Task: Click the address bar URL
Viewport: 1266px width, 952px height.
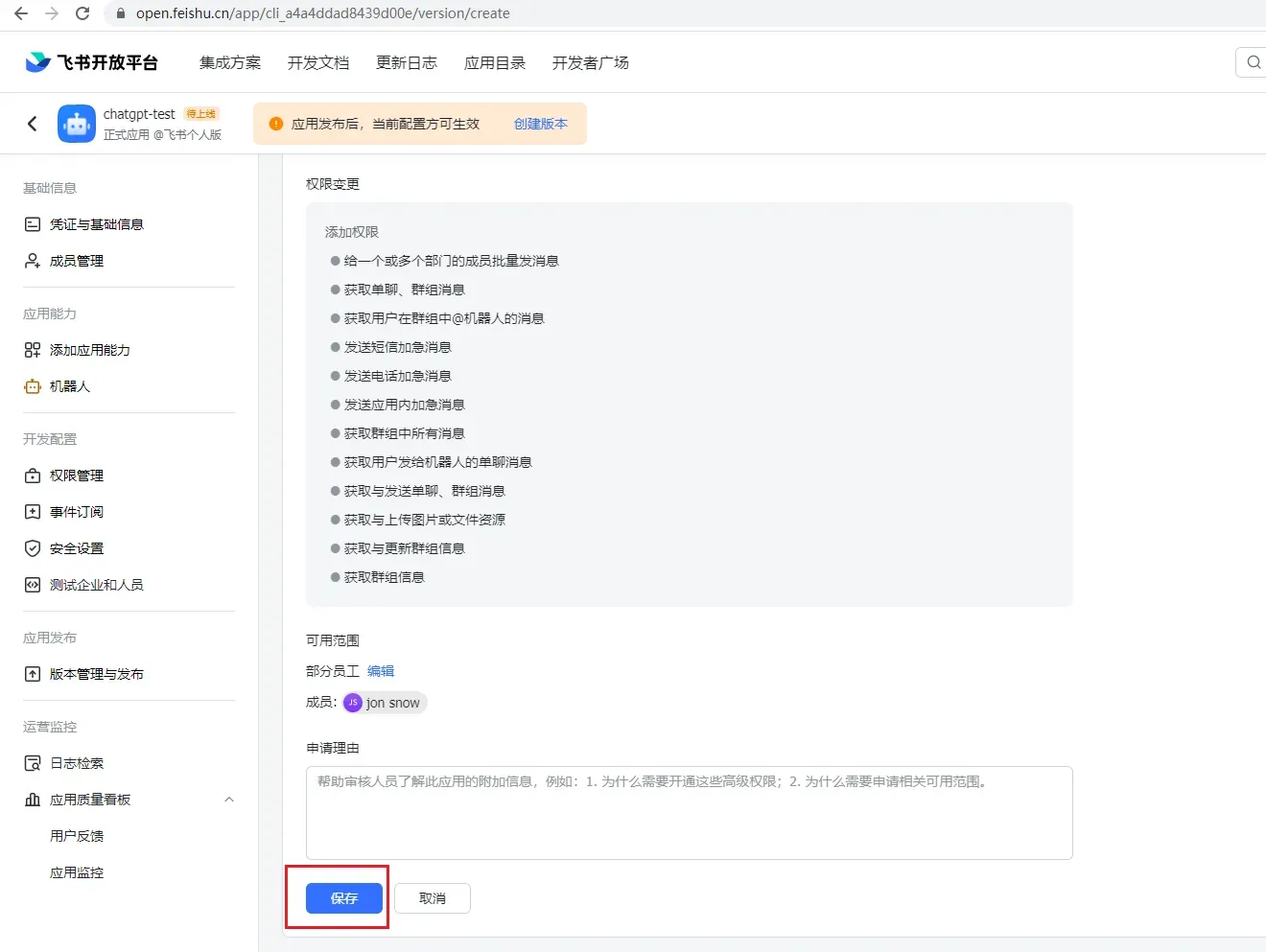Action: 322,13
